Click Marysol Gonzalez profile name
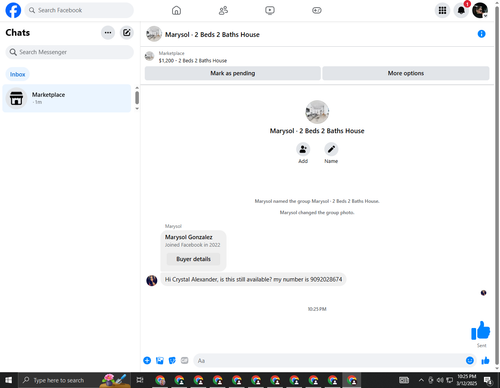500x388 pixels. [189, 237]
